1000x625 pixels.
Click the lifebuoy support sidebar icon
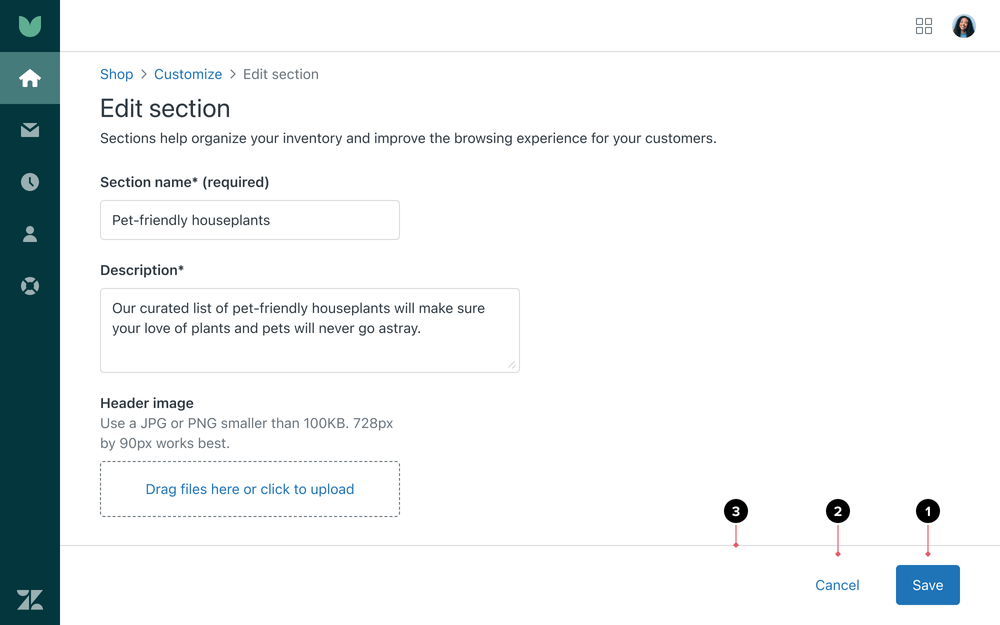(30, 286)
